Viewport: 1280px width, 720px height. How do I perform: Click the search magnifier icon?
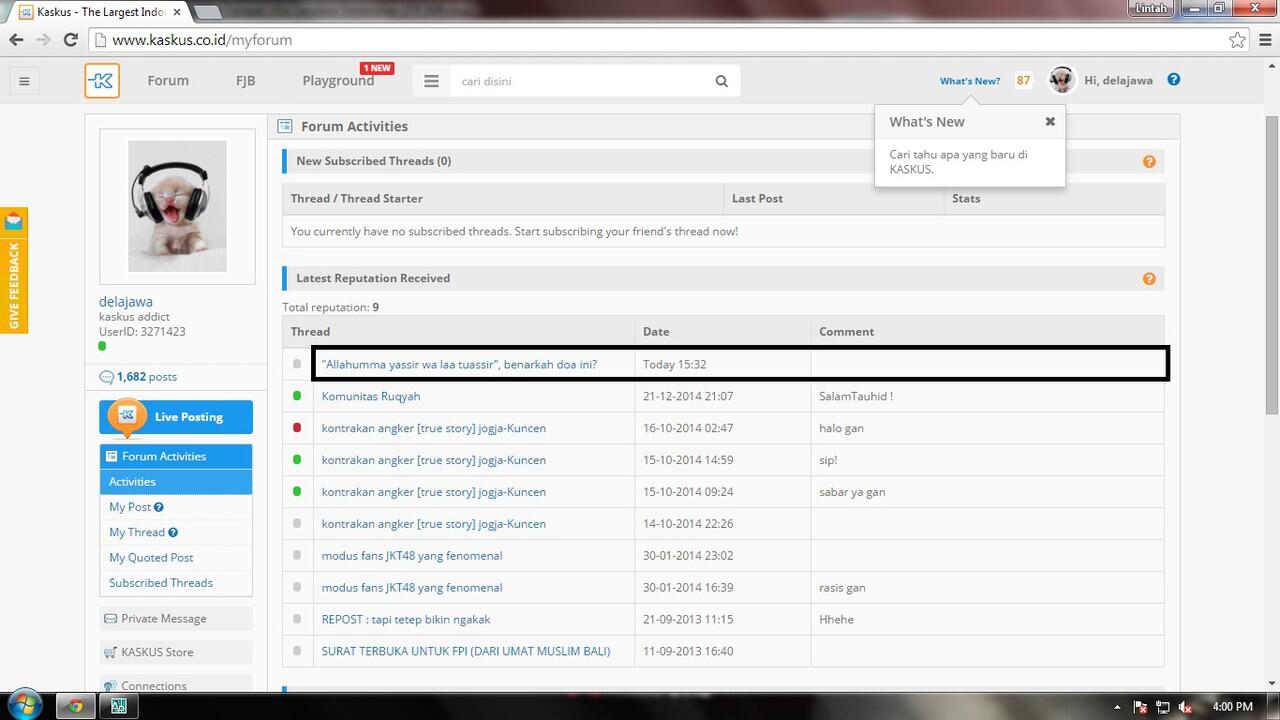coord(721,81)
